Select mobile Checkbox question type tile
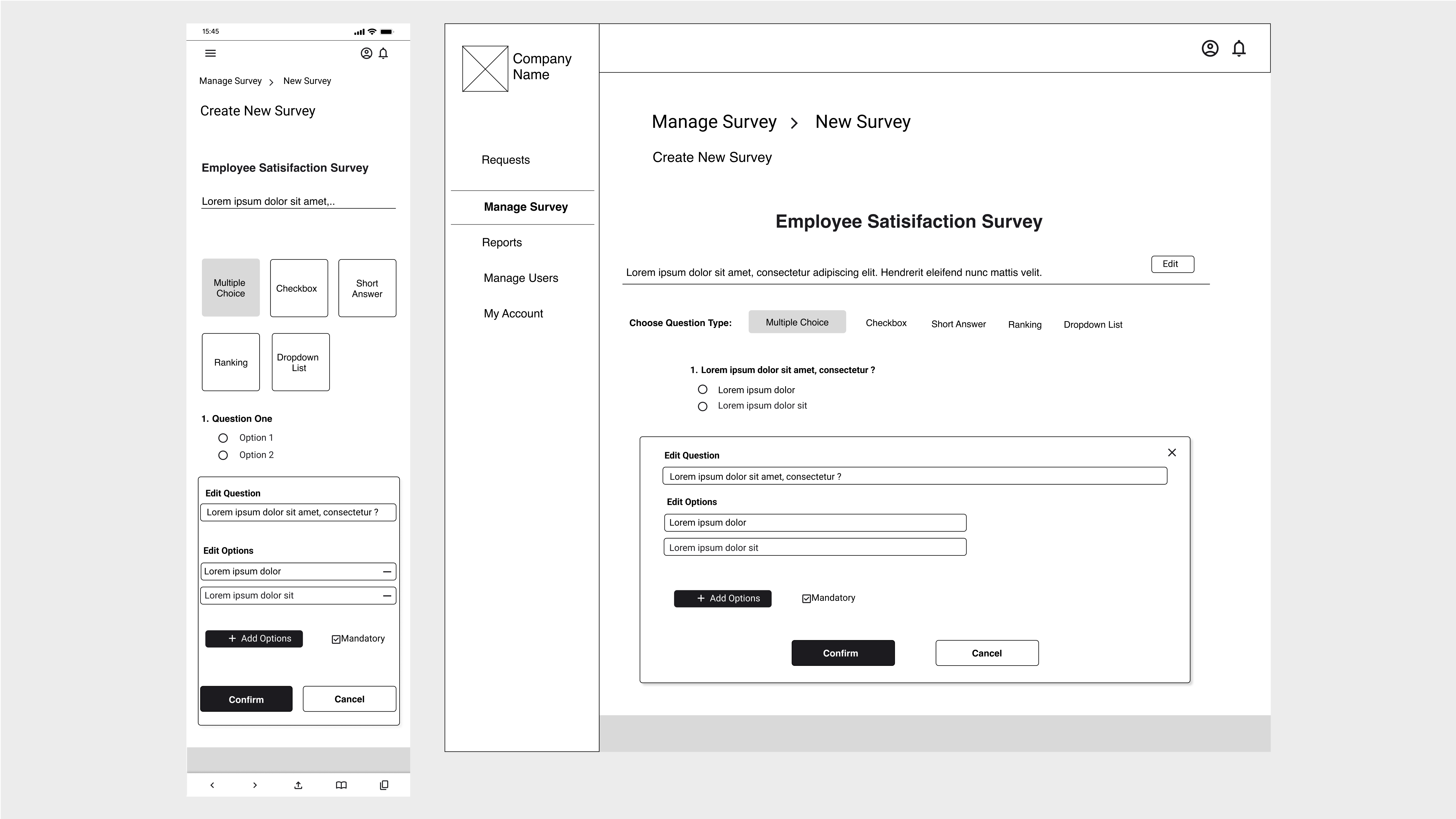1456x819 pixels. [x=299, y=288]
